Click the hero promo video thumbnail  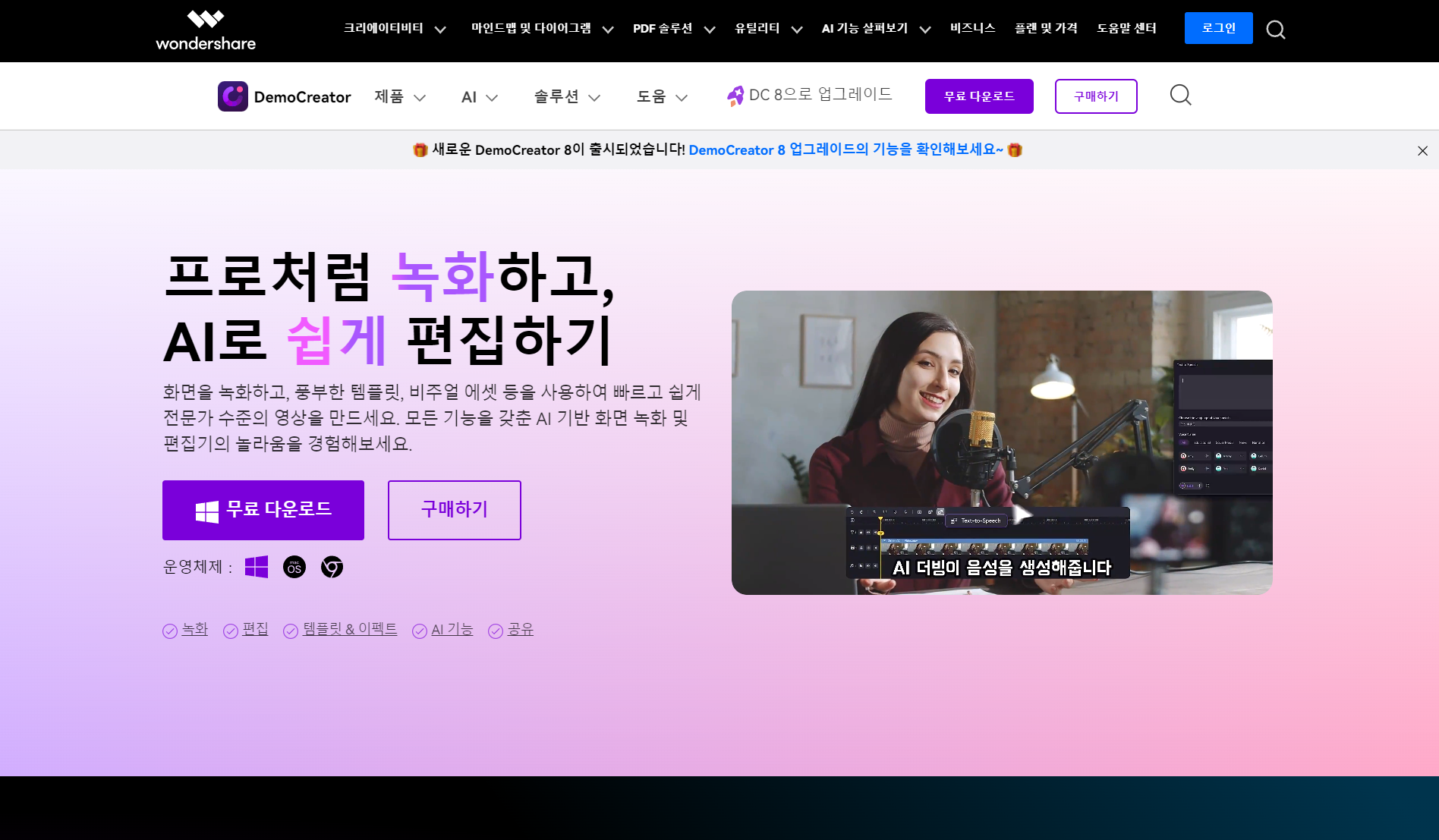pyautogui.click(x=1002, y=442)
